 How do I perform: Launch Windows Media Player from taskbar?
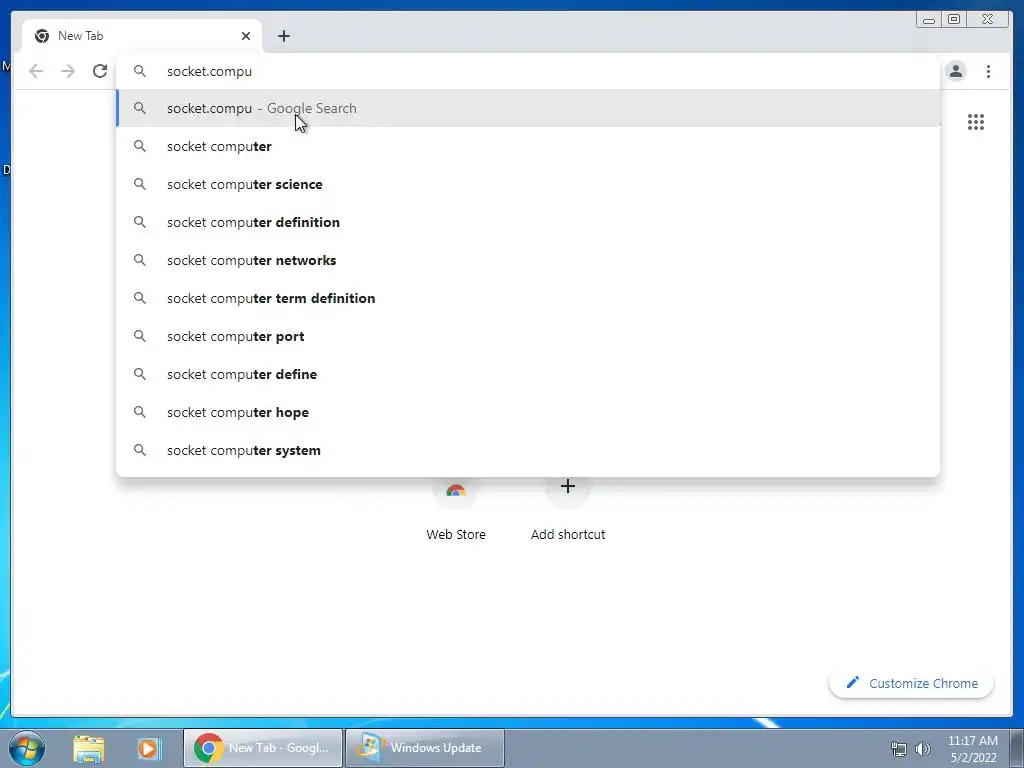(149, 748)
